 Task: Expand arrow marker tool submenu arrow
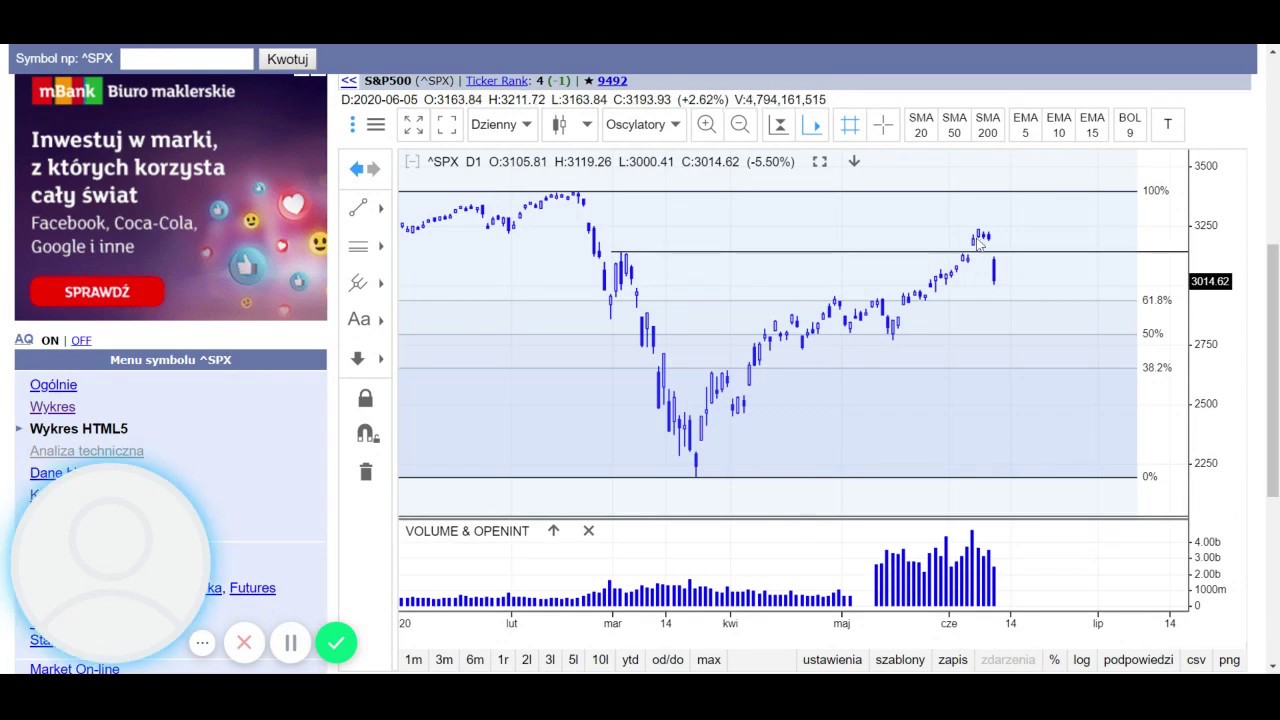381,358
